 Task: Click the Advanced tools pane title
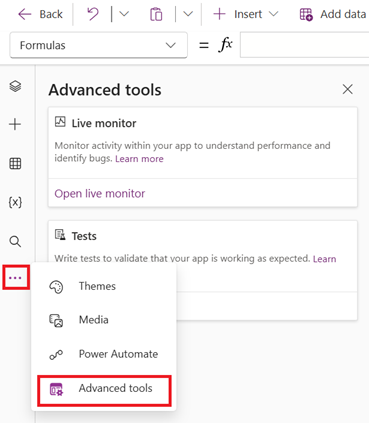[x=105, y=90]
